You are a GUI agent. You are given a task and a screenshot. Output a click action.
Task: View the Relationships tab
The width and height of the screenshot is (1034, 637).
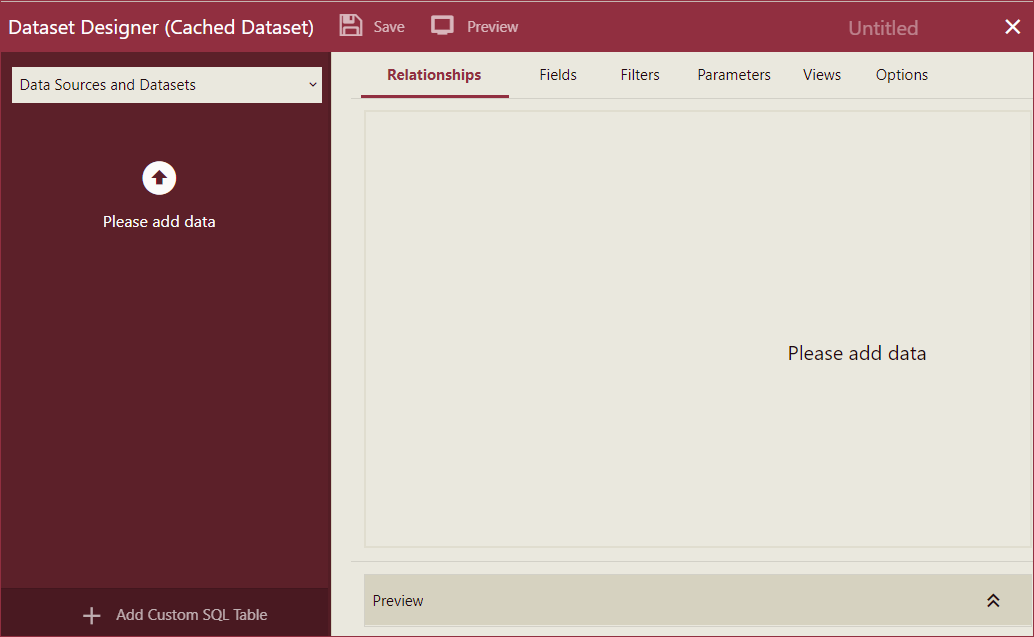[x=433, y=74]
